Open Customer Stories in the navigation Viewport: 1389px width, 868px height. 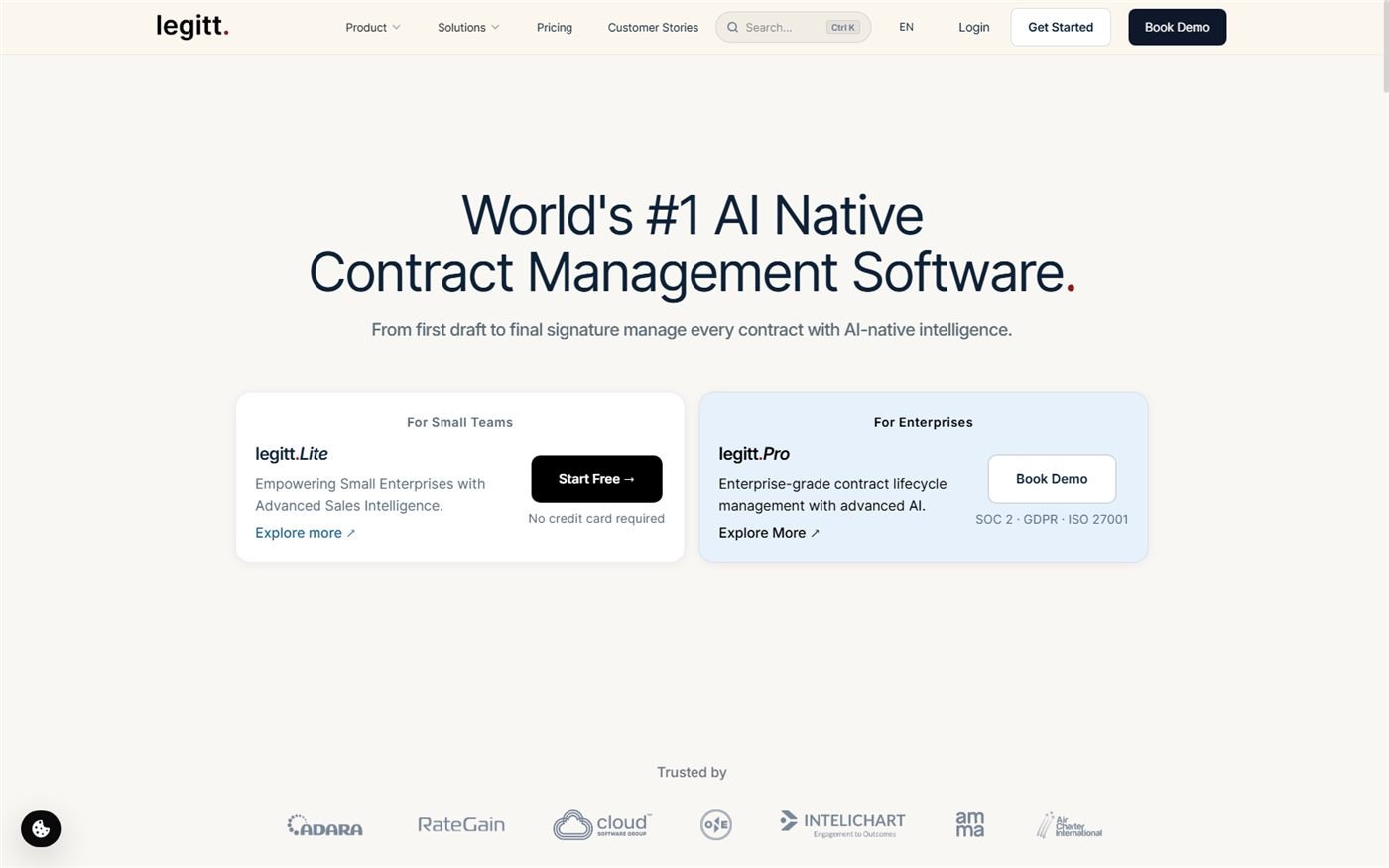coord(653,28)
